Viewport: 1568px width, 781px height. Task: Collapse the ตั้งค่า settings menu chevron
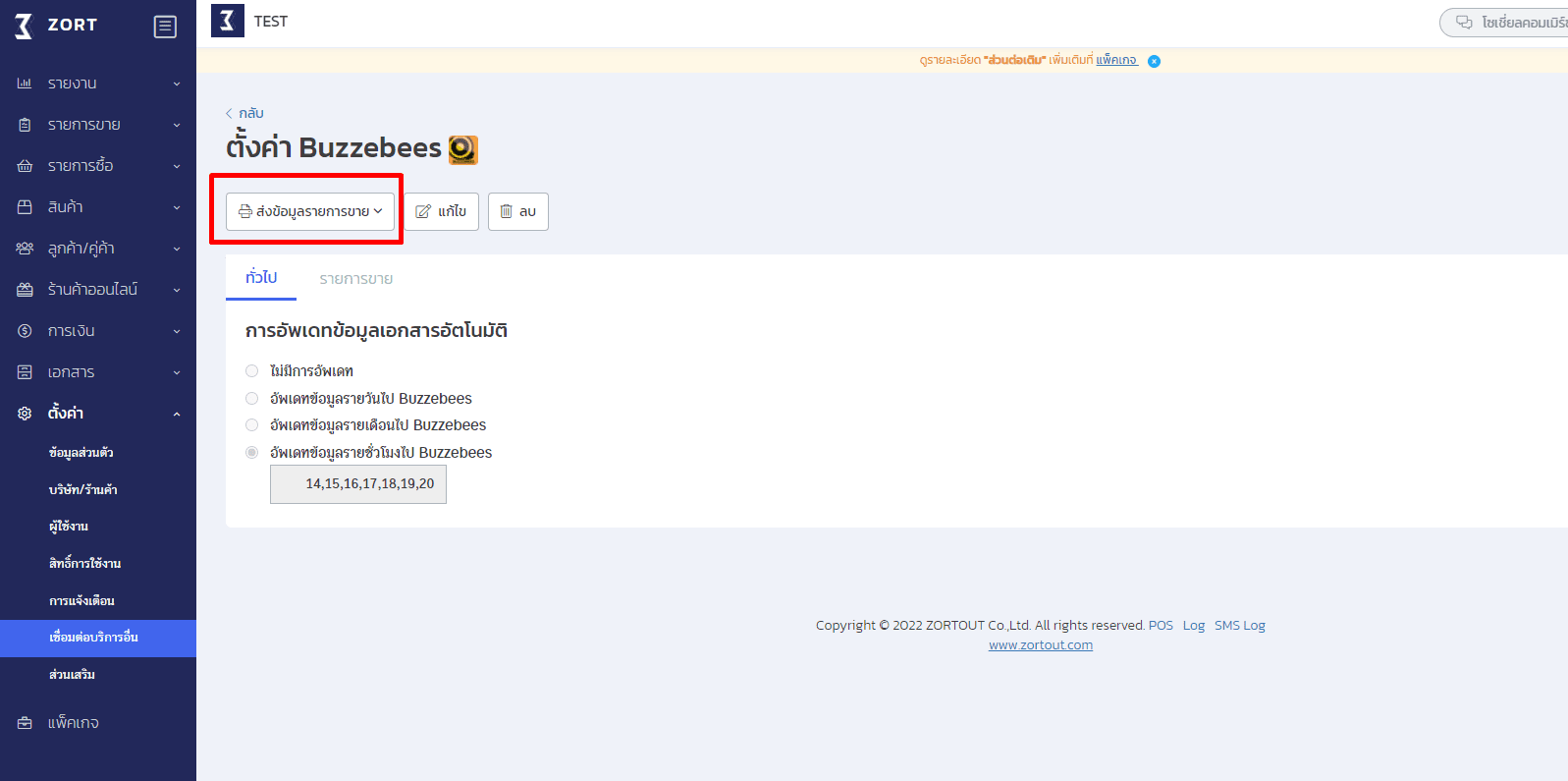tap(177, 415)
